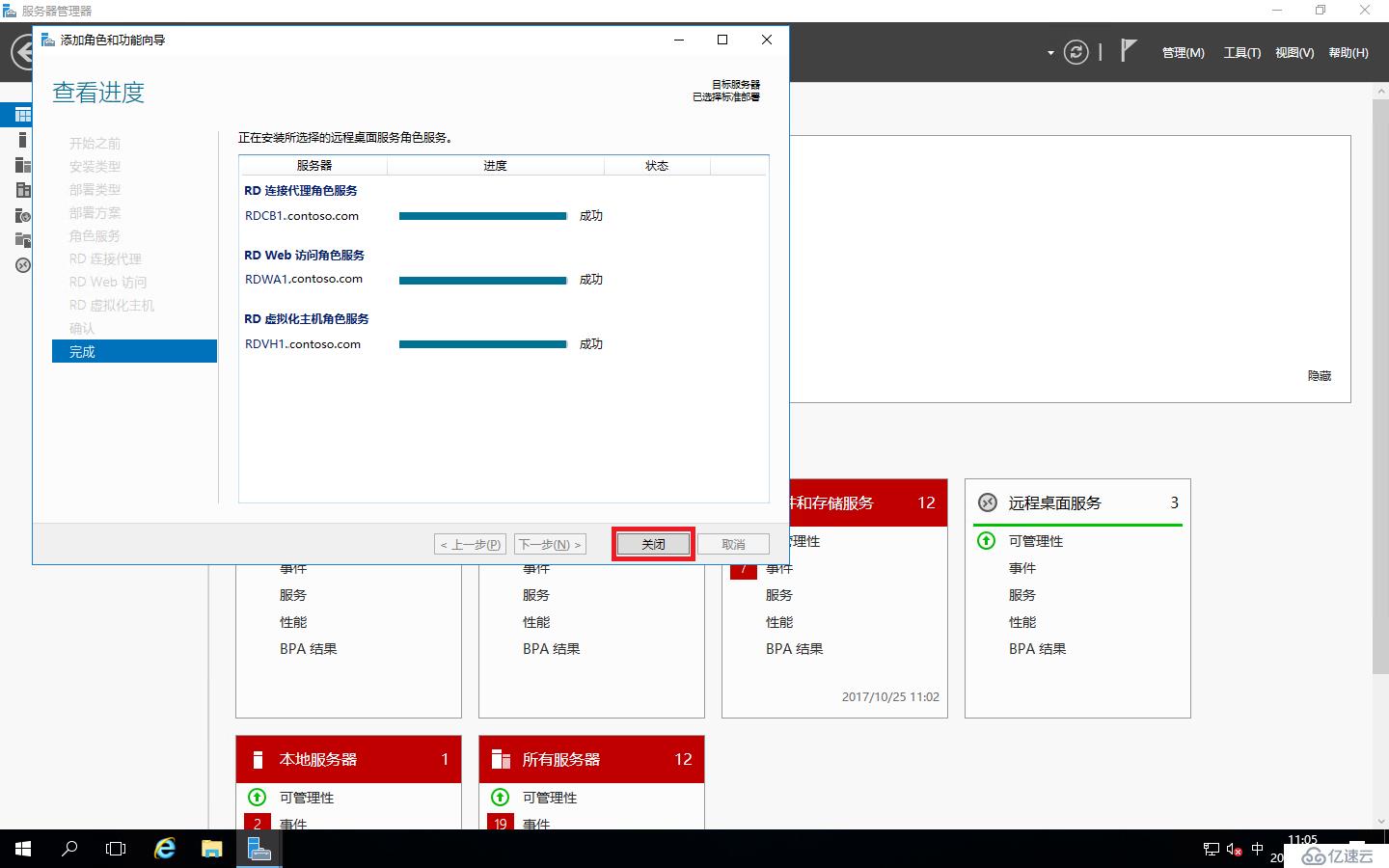
Task: Click RDCB1.contoso.com progress bar
Action: (x=483, y=216)
